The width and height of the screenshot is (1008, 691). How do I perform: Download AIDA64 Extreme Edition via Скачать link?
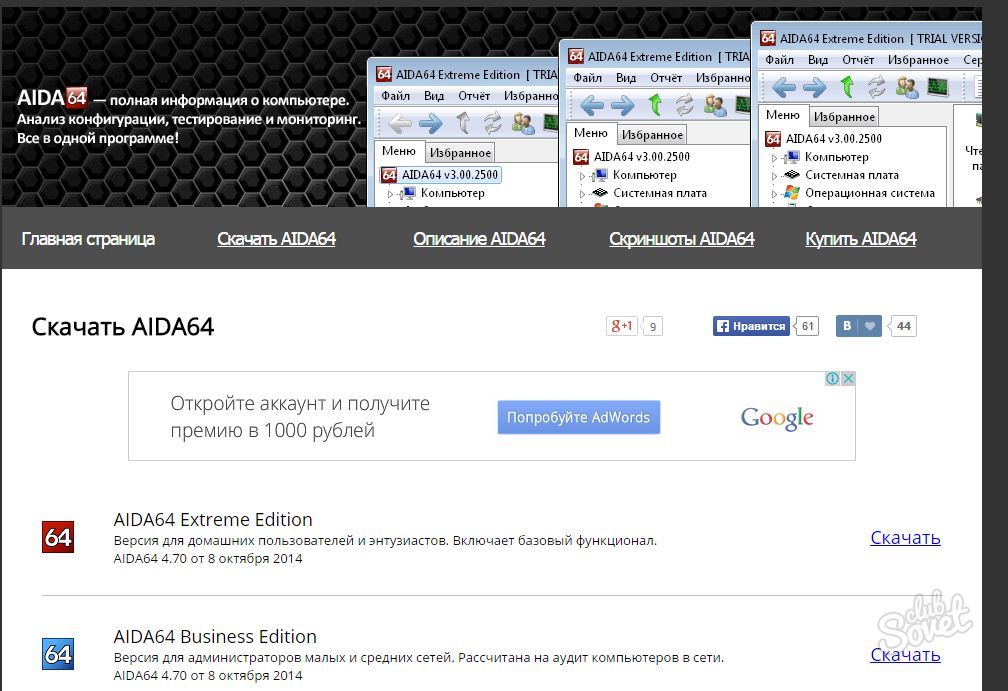(905, 538)
